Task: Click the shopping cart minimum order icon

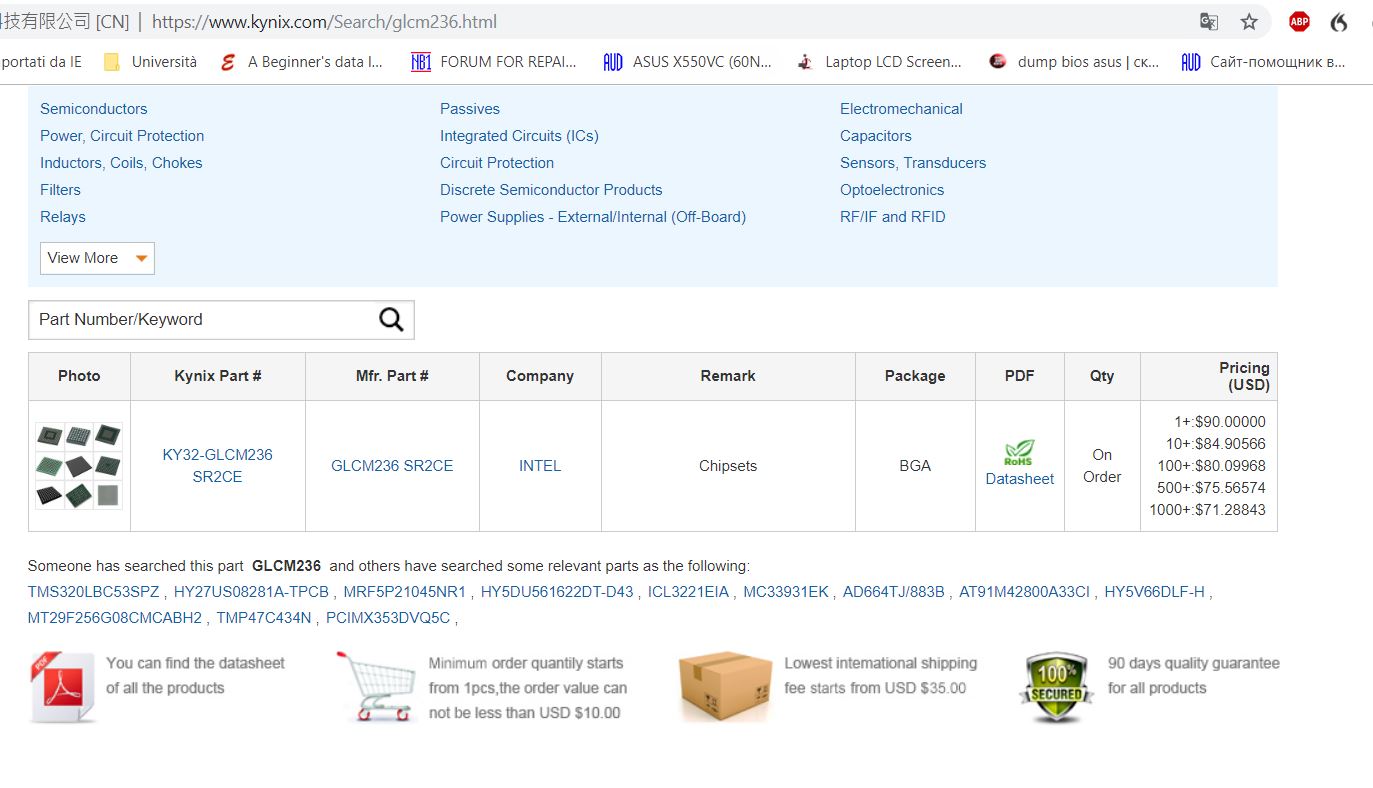Action: [375, 686]
